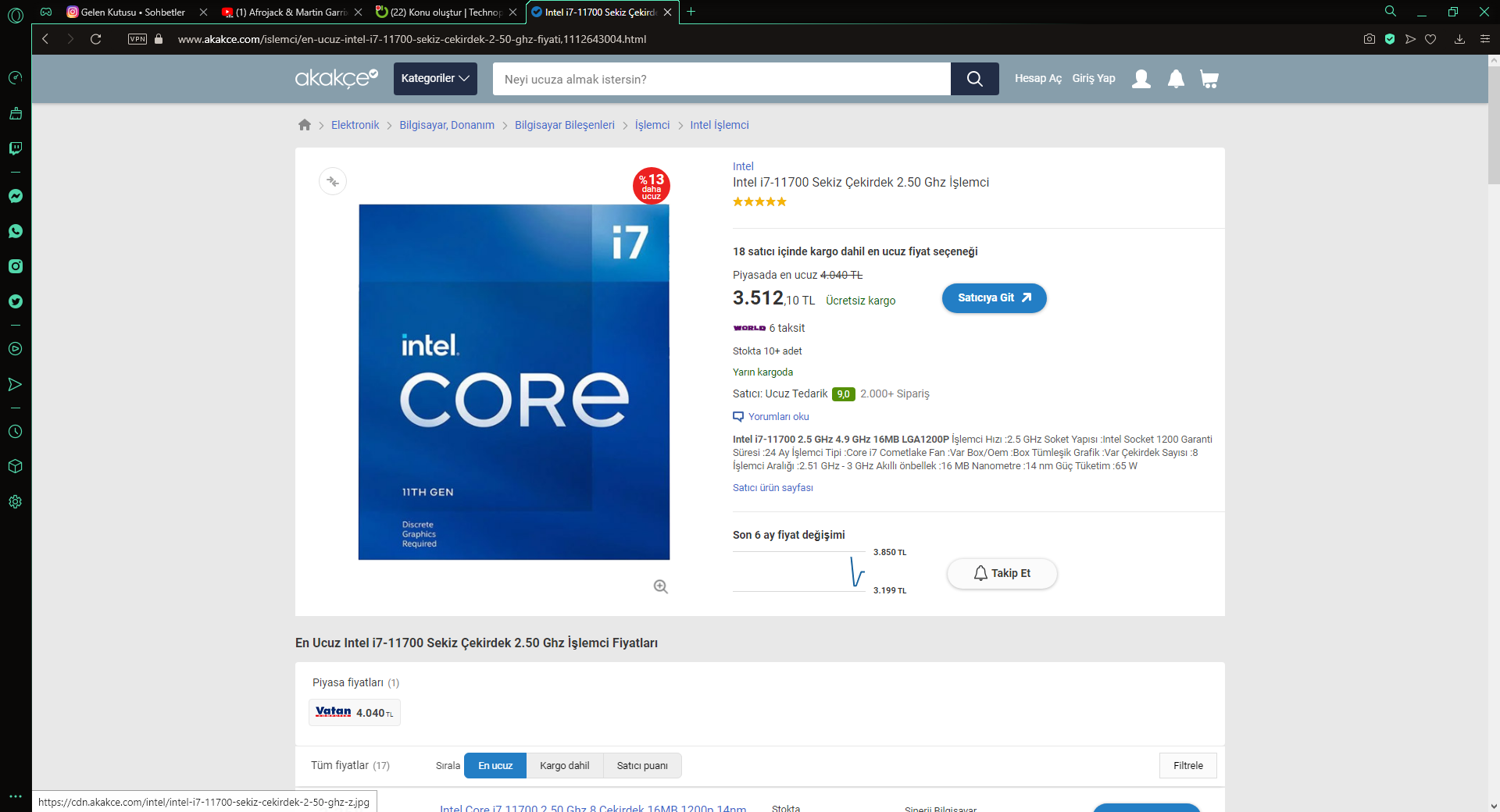1500x812 pixels.
Task: Open the browser downloads icon
Action: (1459, 39)
